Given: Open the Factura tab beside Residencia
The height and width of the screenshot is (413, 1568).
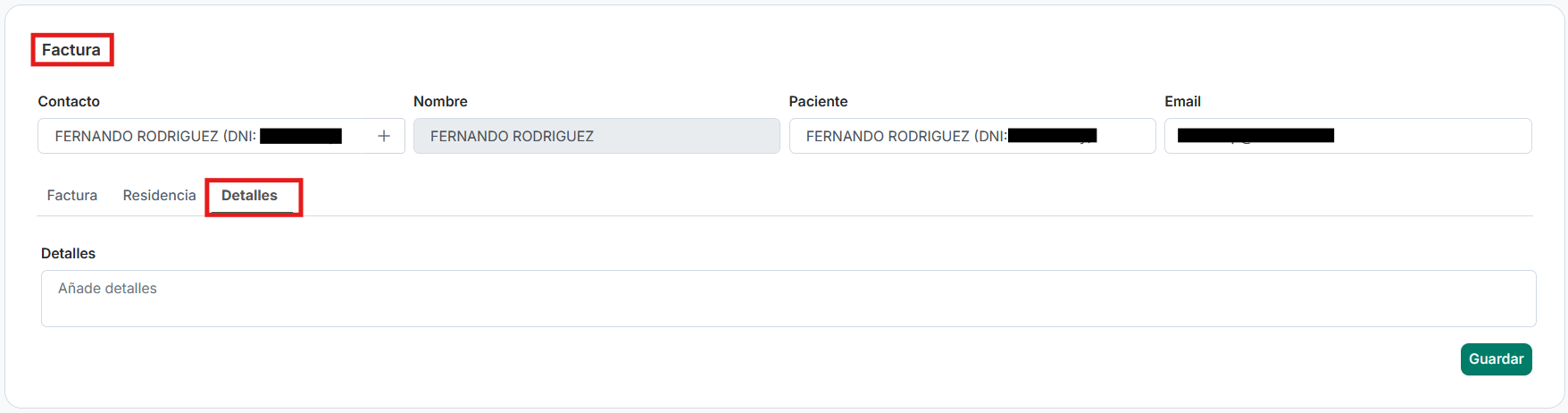Looking at the screenshot, I should click(x=72, y=196).
